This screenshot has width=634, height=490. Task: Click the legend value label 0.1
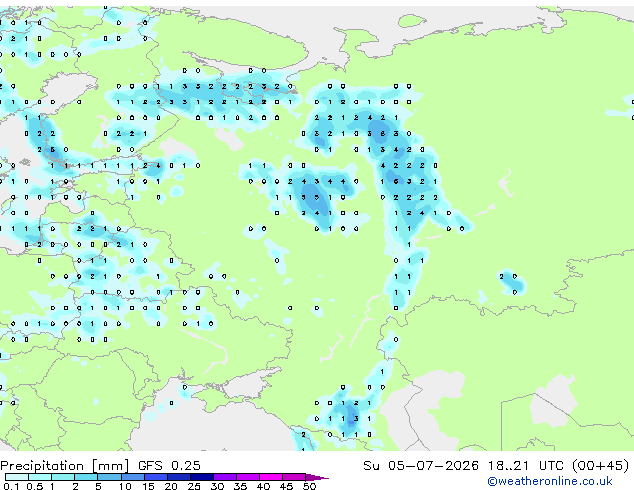(x=11, y=486)
